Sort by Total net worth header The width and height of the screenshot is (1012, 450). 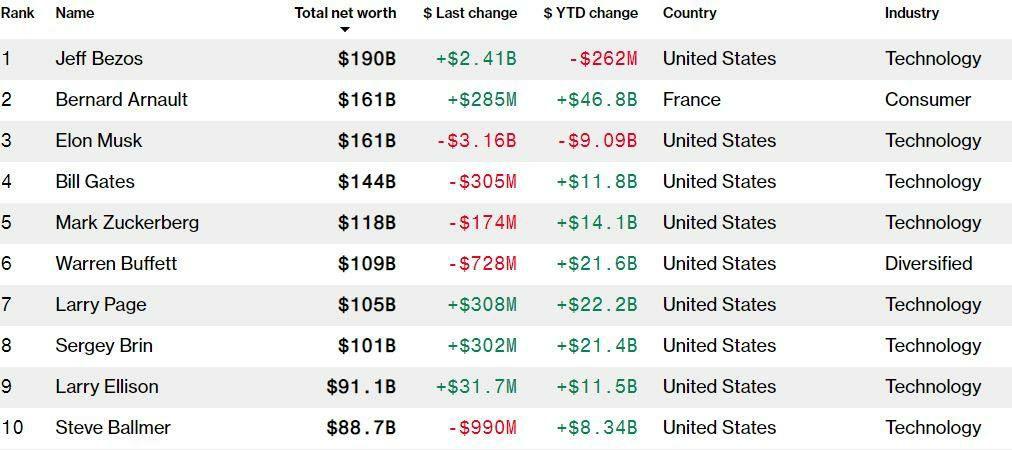coord(345,13)
